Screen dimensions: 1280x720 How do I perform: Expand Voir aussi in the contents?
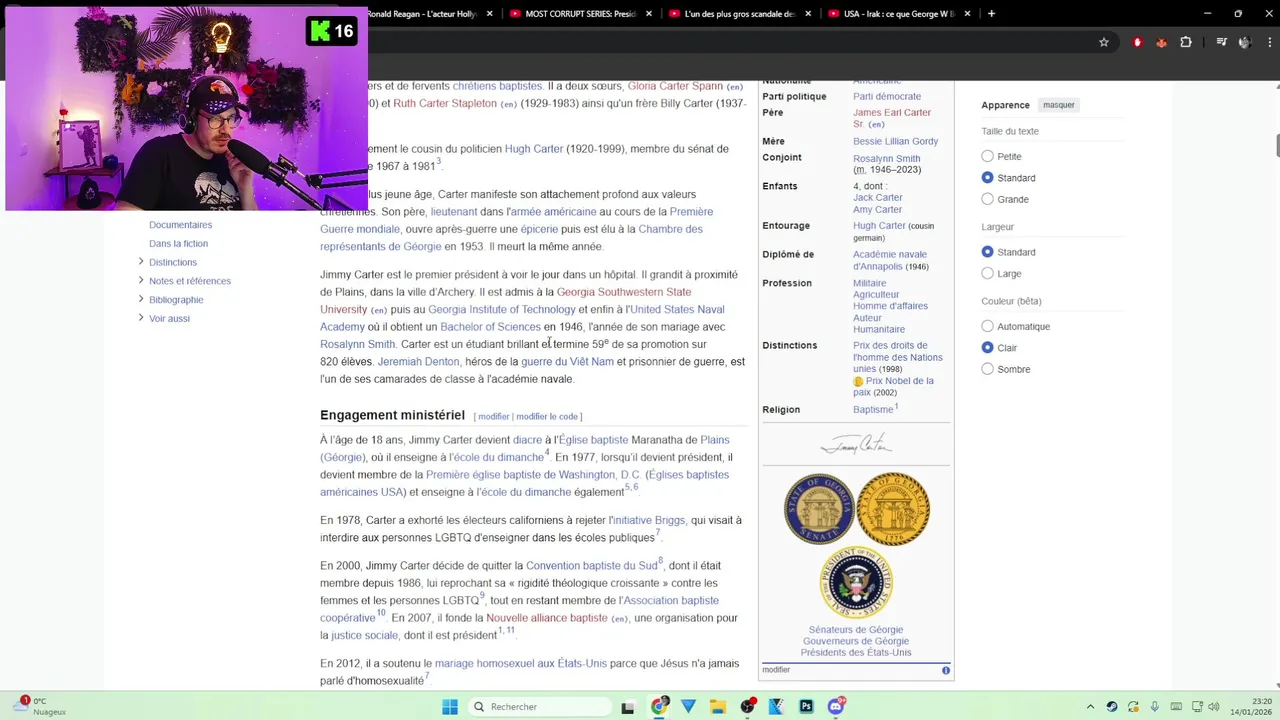(141, 318)
